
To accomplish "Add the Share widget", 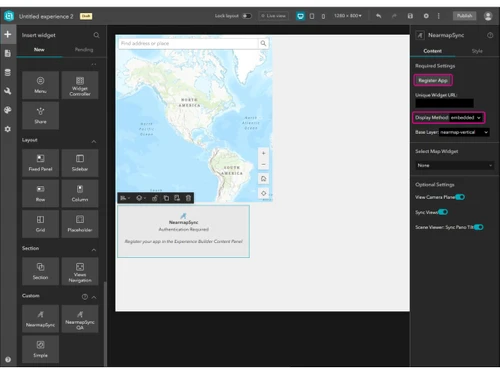I will click(x=40, y=115).
